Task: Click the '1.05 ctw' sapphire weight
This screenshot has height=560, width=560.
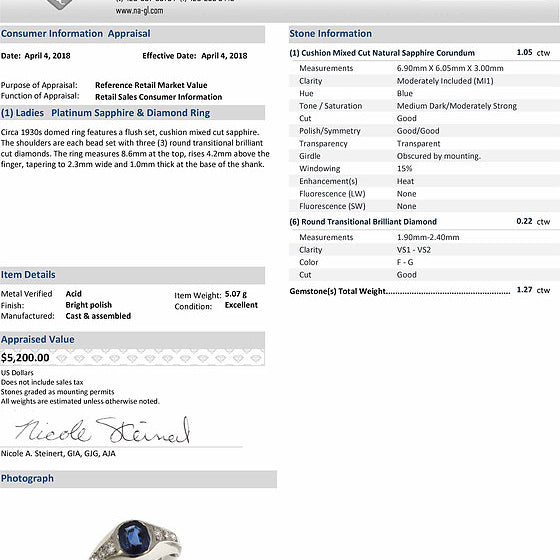Action: point(533,52)
